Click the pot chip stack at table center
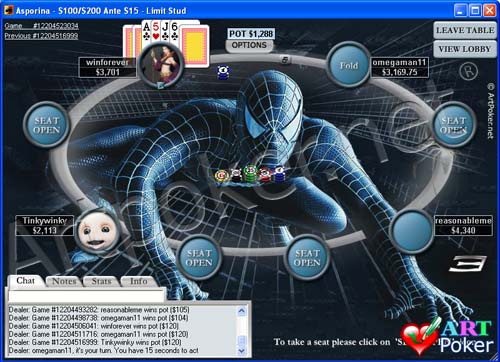The image size is (500, 362). (x=250, y=174)
